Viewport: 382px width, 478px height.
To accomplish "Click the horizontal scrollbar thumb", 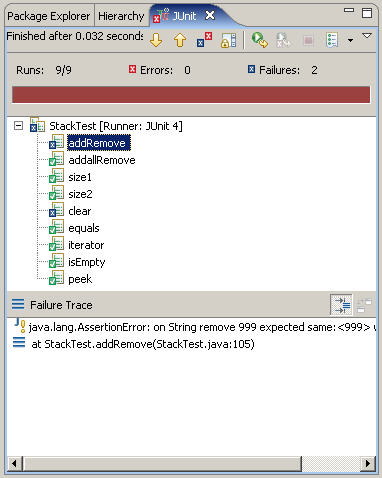I will coord(162,463).
